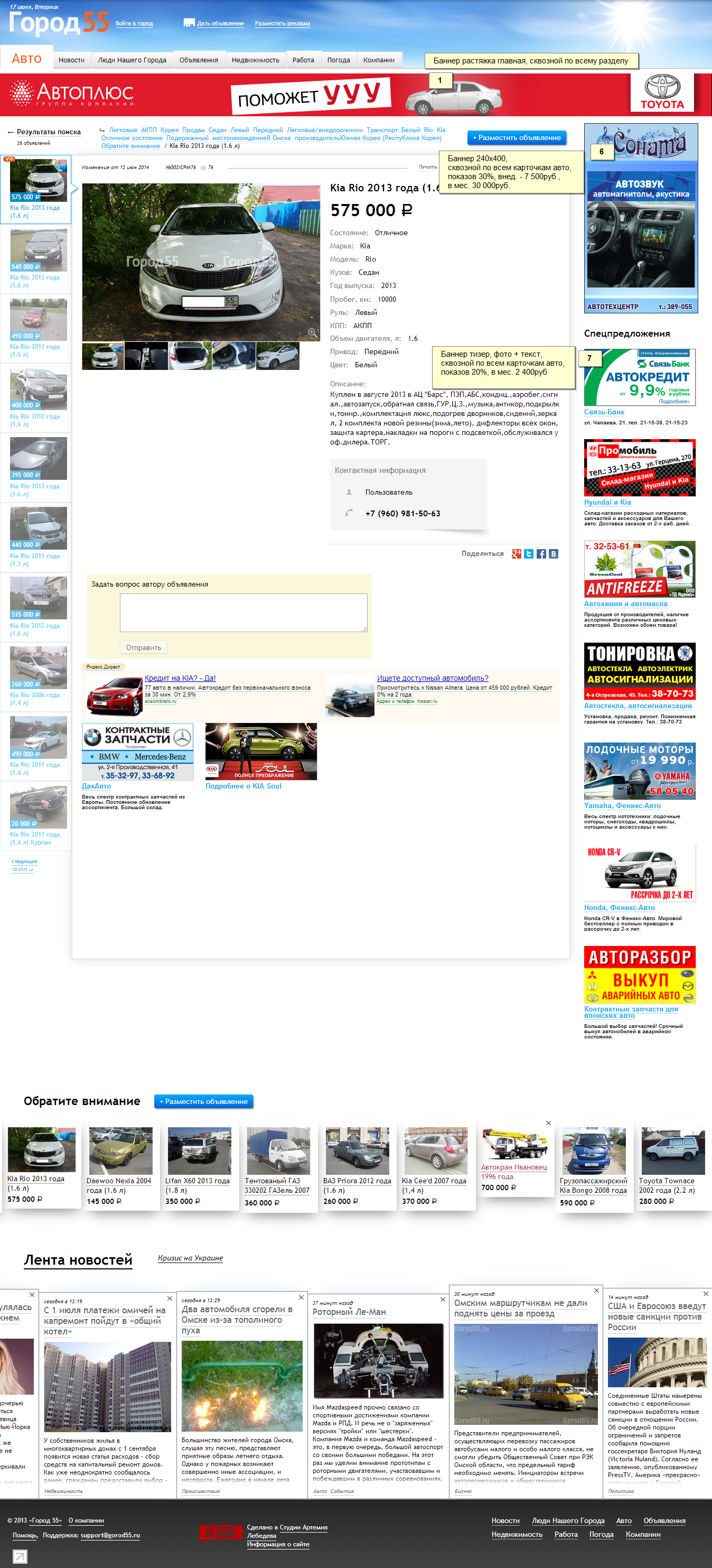Open the Компании tab
This screenshot has height=1568, width=712.
(379, 60)
